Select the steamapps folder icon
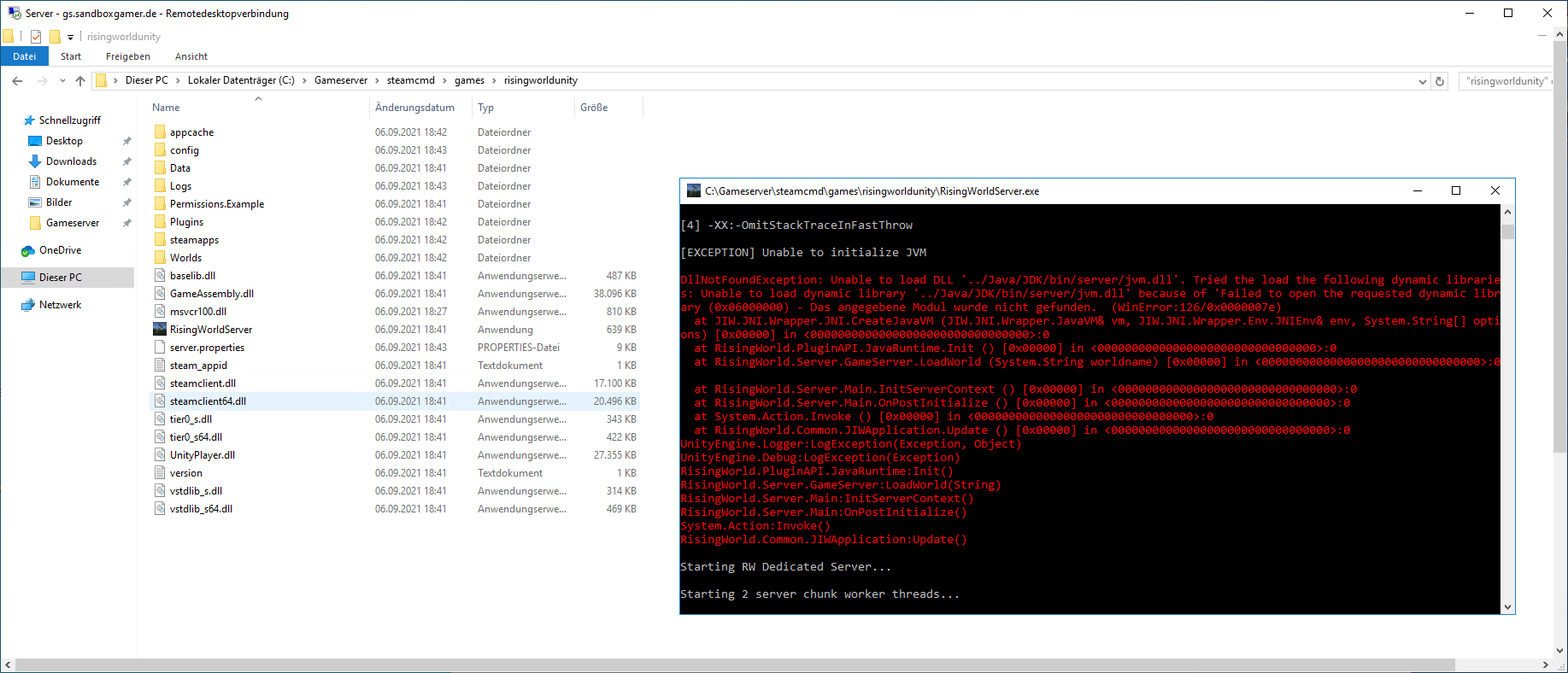Image resolution: width=1568 pixels, height=673 pixels. [160, 240]
